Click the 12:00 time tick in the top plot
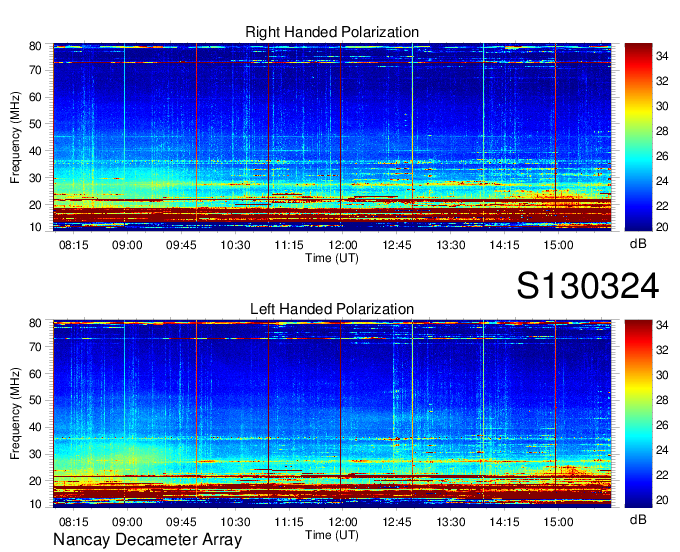Screen dimensions: 680x552 click(x=343, y=245)
